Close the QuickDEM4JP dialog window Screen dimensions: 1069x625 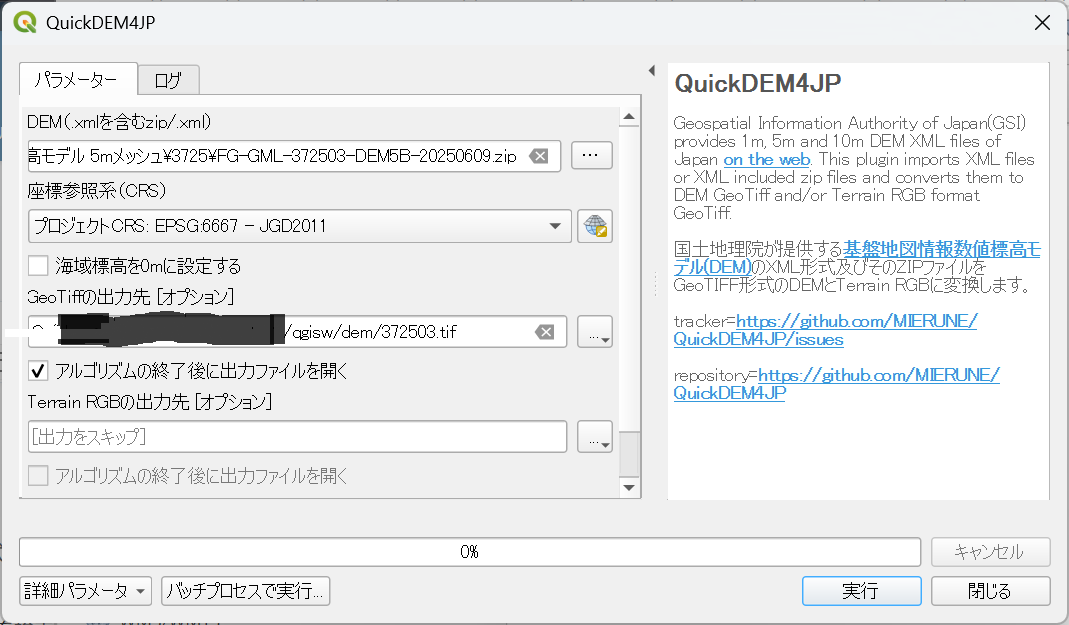[1042, 22]
